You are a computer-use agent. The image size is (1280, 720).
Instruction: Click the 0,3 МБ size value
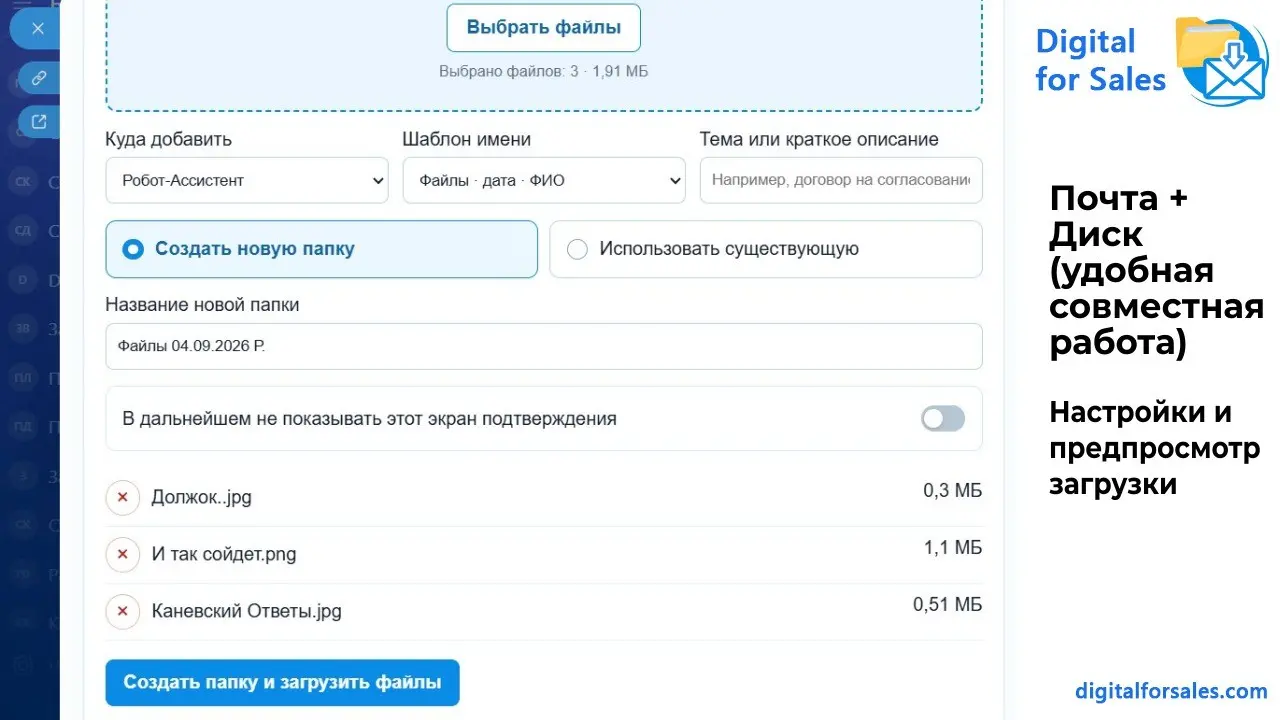tap(952, 490)
